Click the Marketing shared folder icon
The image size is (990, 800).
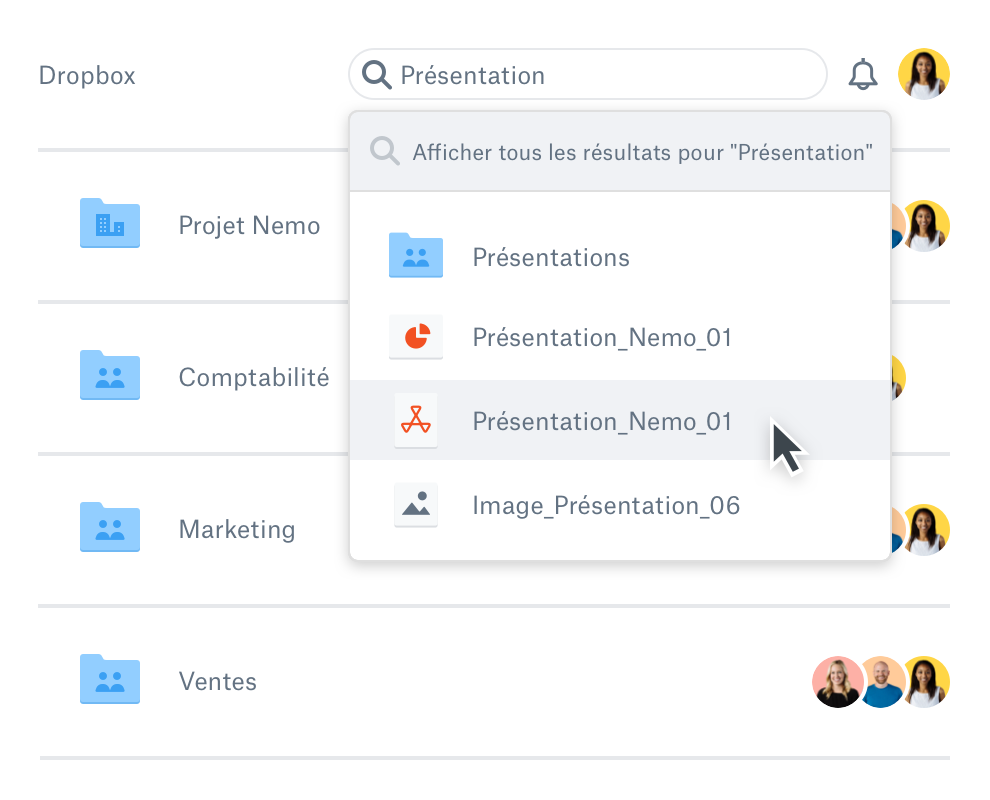(x=110, y=527)
